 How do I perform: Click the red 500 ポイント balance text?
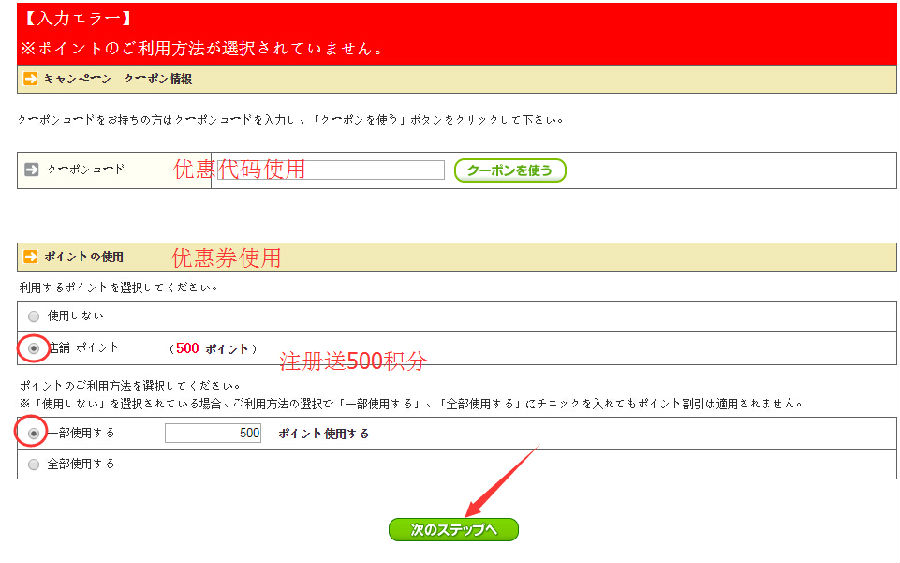[212, 348]
